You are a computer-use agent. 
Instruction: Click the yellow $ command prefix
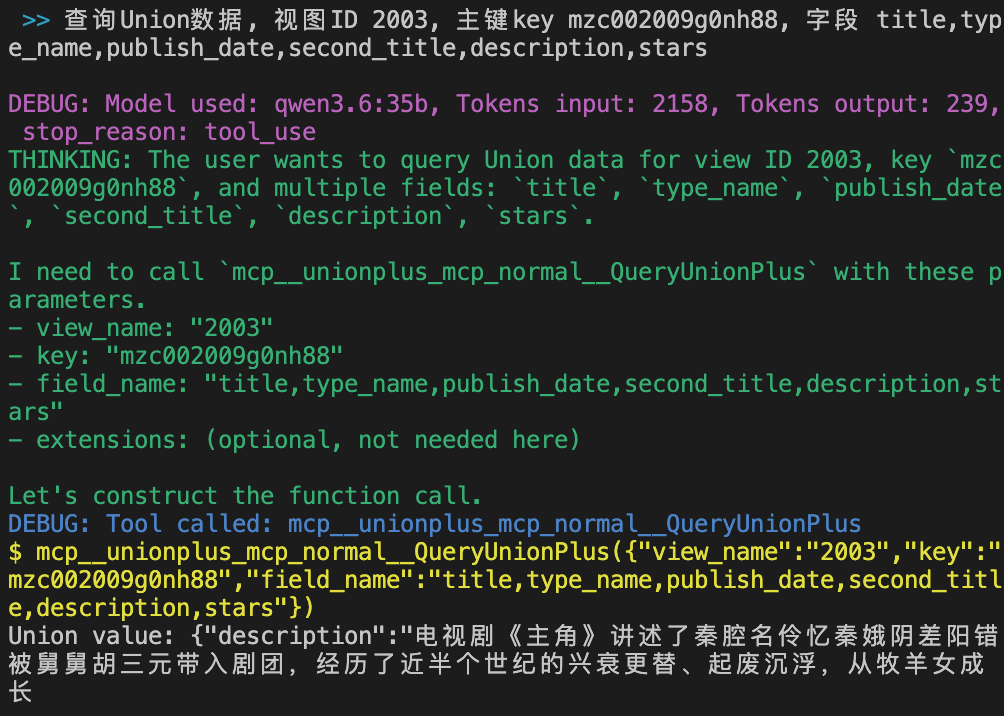pos(15,552)
